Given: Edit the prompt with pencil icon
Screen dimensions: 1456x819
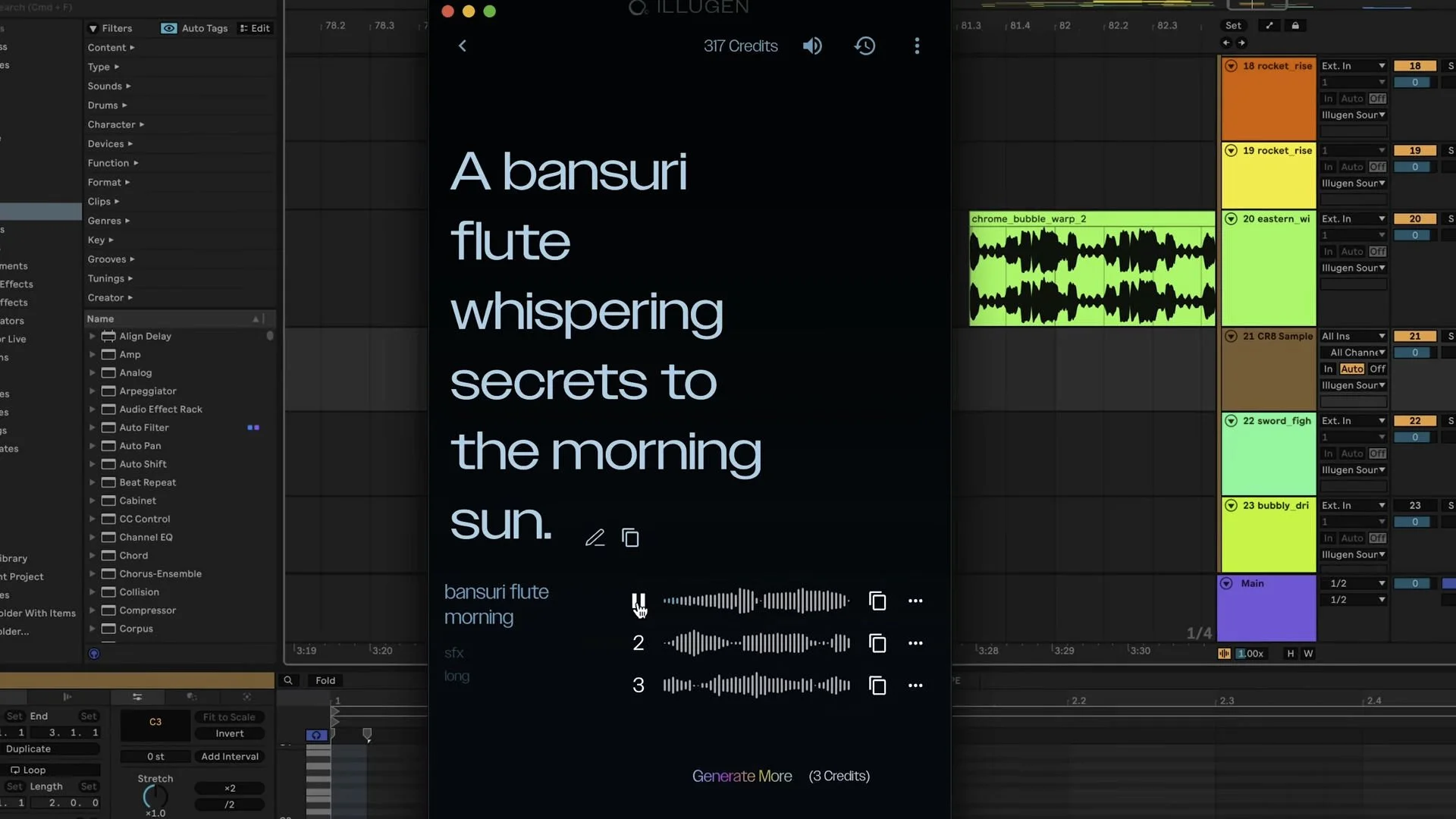Looking at the screenshot, I should pos(595,538).
